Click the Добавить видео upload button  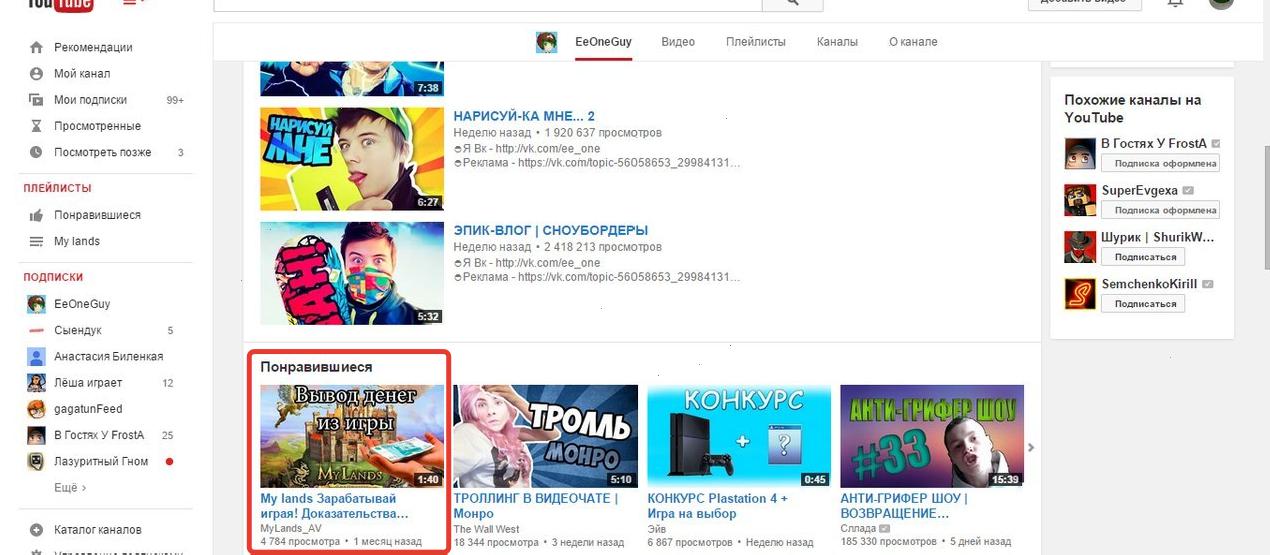coord(1085,3)
